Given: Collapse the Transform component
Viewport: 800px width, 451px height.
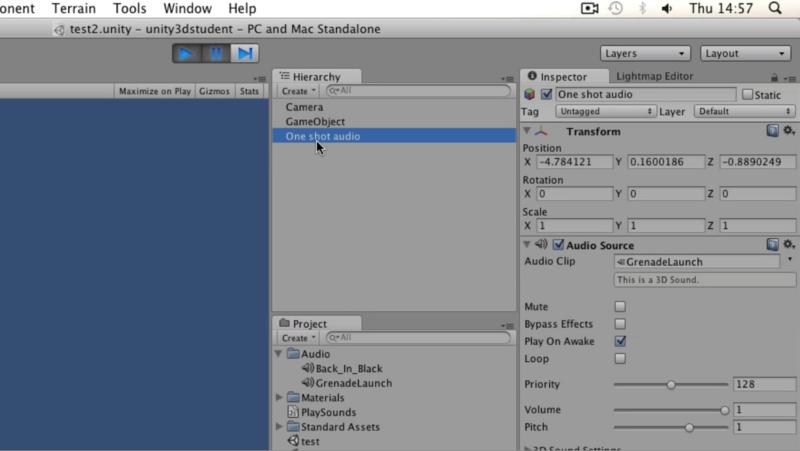Looking at the screenshot, I should coord(527,131).
